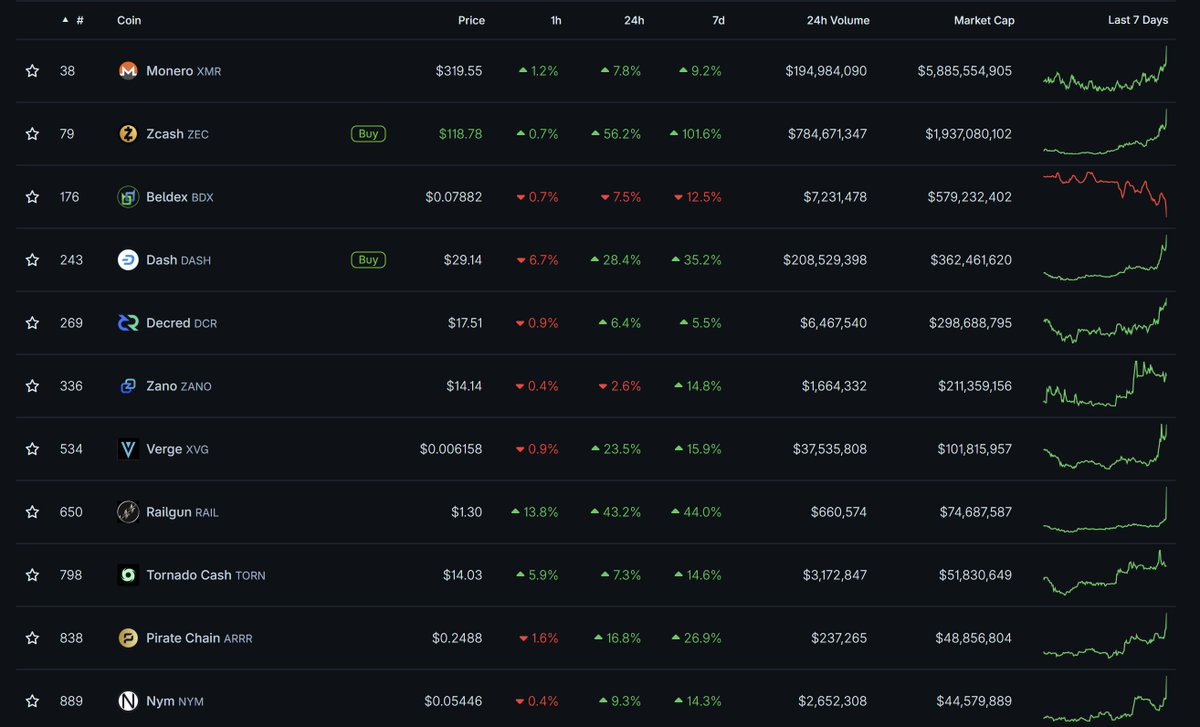This screenshot has width=1200, height=727.
Task: Click Monero price $319.55
Action: point(460,71)
